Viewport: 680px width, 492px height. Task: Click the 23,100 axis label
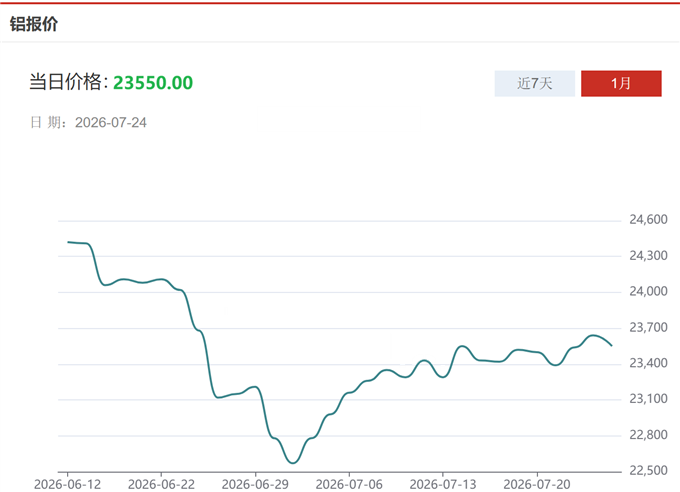[648, 399]
